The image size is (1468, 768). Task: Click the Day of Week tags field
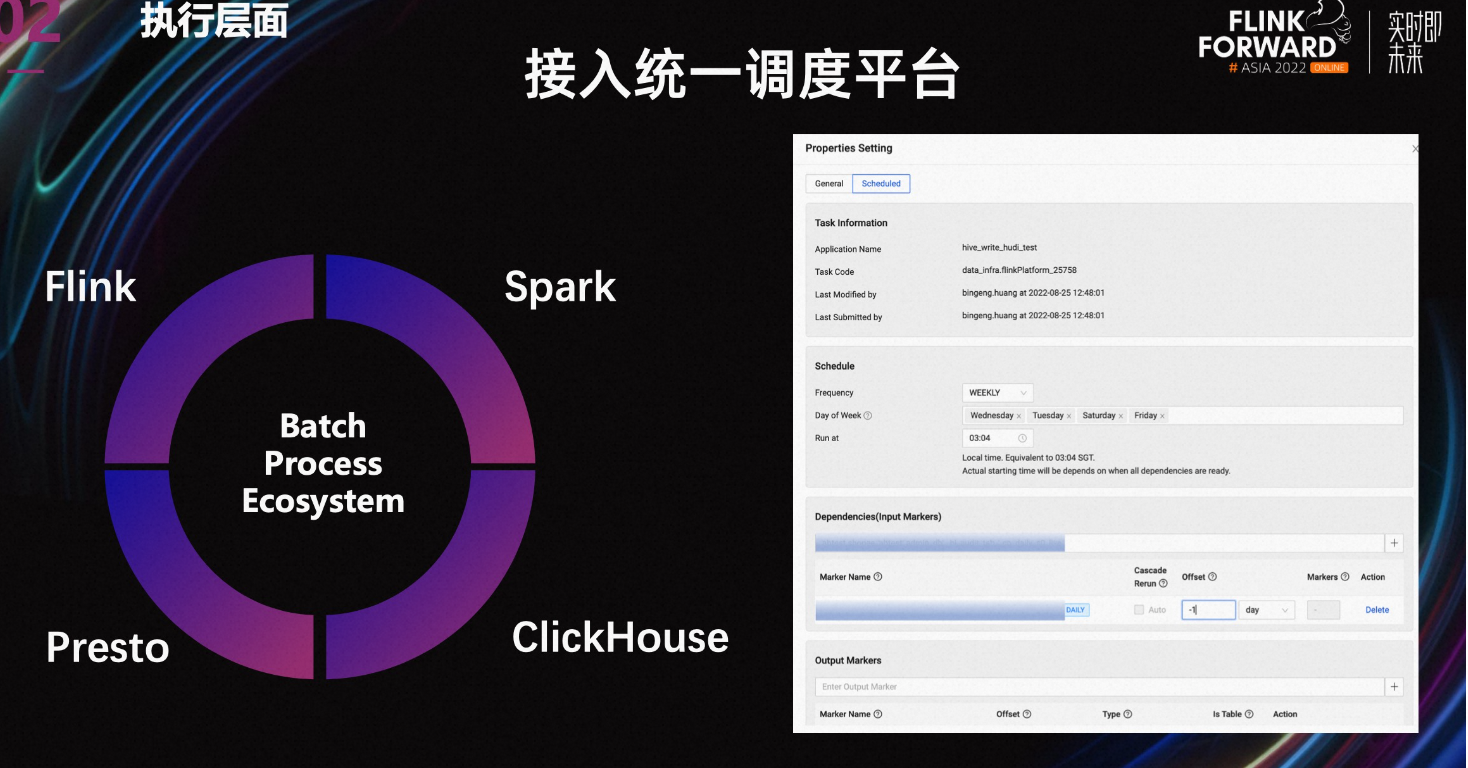(1183, 416)
